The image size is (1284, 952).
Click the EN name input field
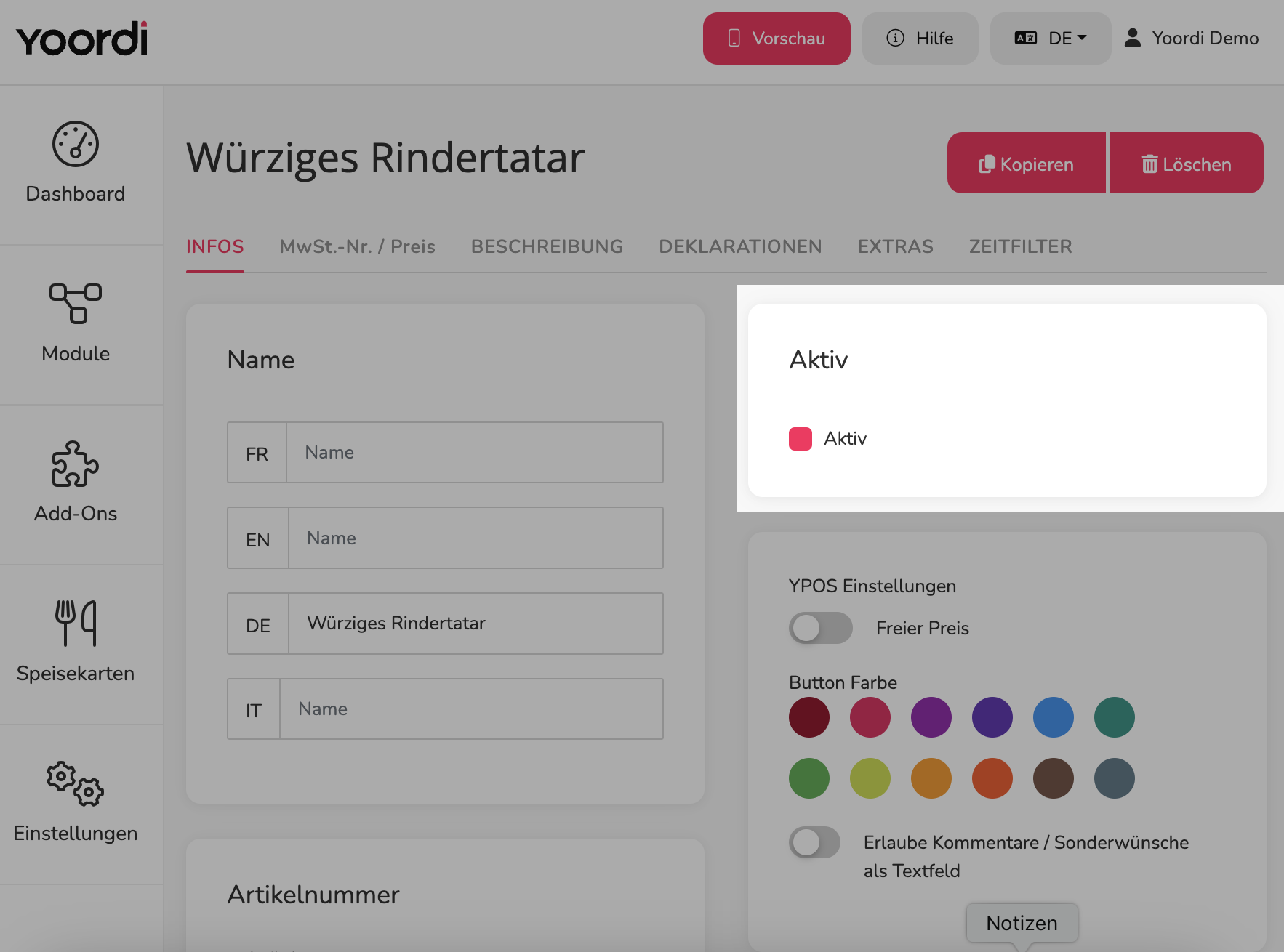click(476, 538)
